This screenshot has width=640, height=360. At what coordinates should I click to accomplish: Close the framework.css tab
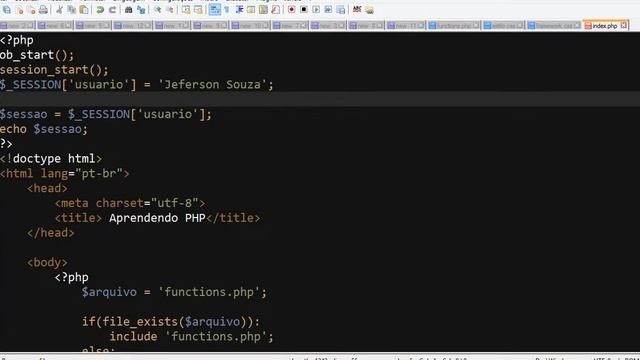point(577,25)
